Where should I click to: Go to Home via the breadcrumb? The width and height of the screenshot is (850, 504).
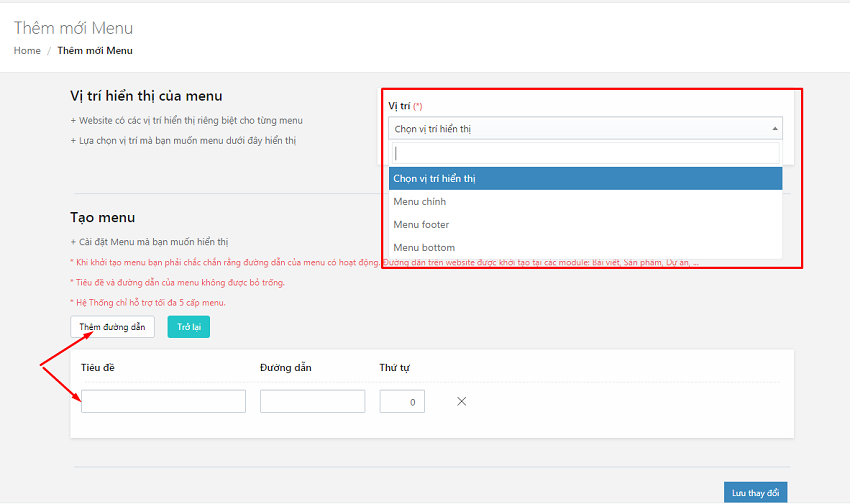pos(27,50)
